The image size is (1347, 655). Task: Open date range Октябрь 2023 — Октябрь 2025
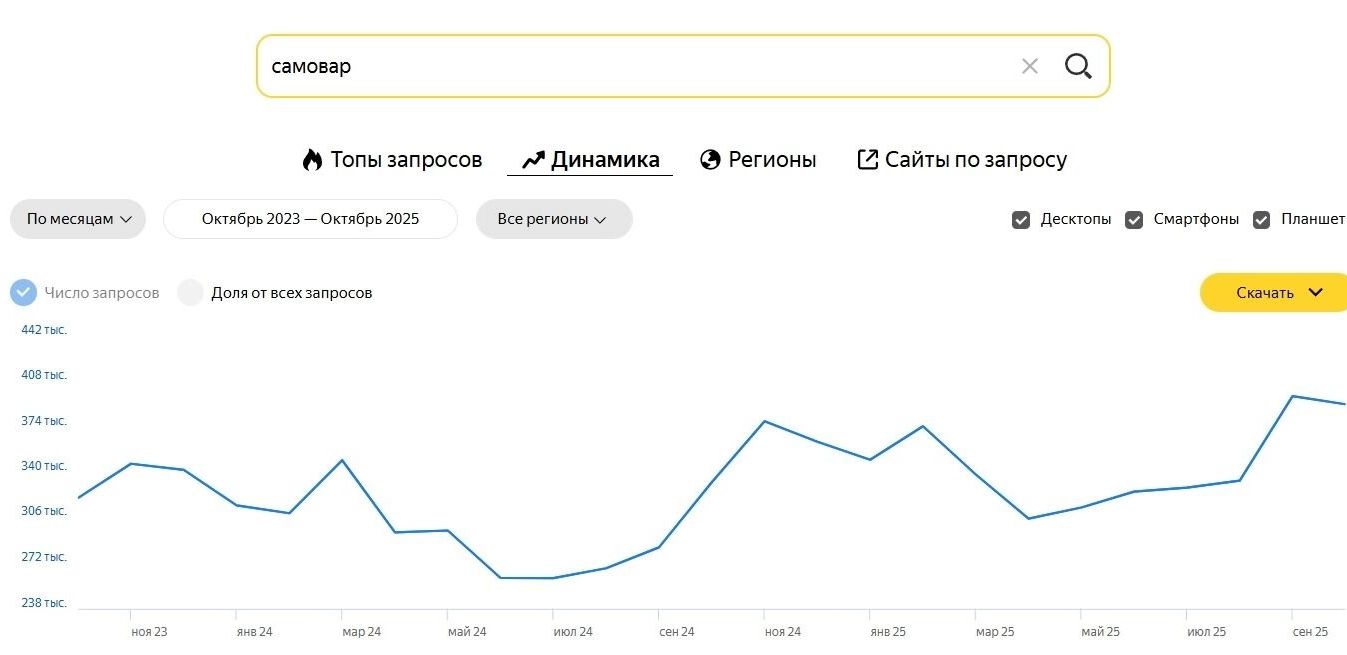tap(310, 219)
